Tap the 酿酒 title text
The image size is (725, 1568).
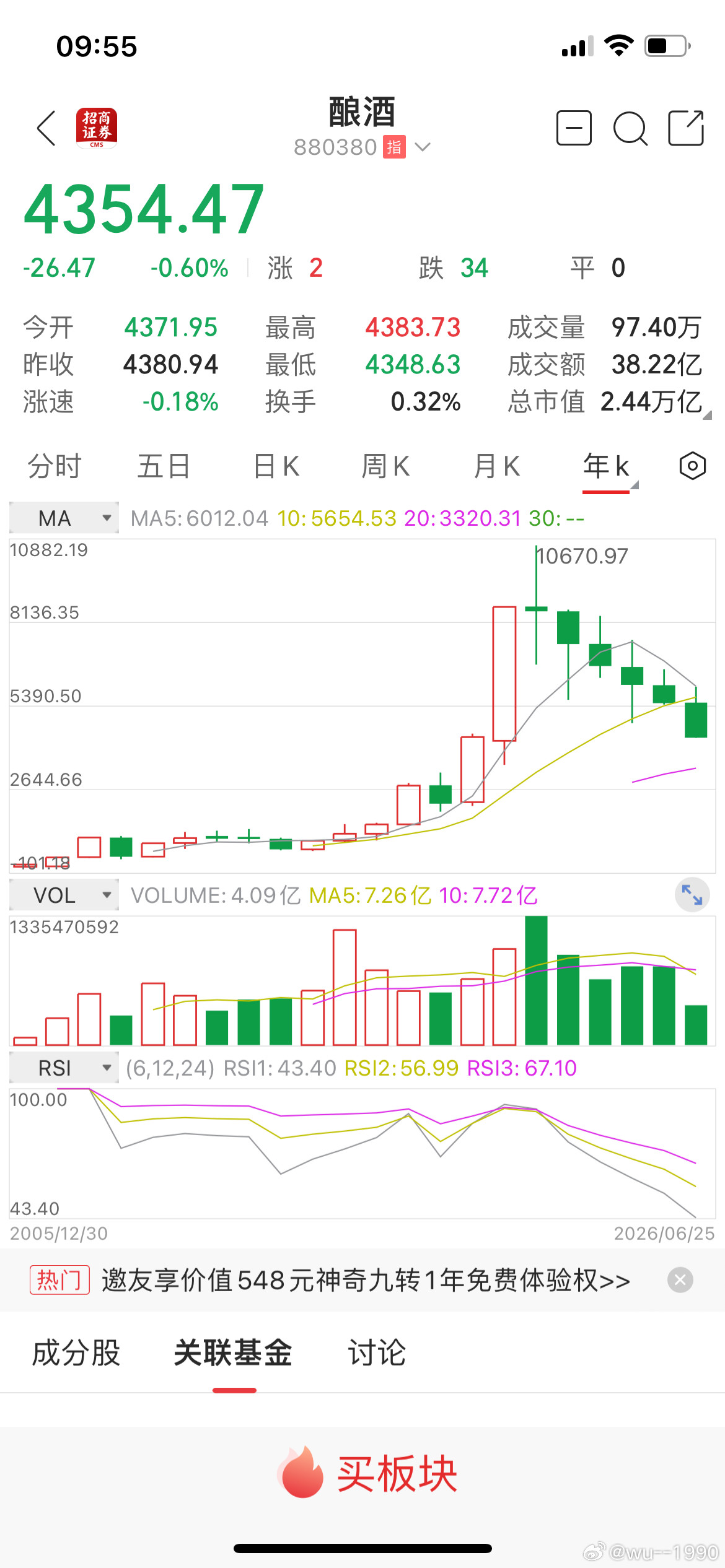[x=362, y=112]
